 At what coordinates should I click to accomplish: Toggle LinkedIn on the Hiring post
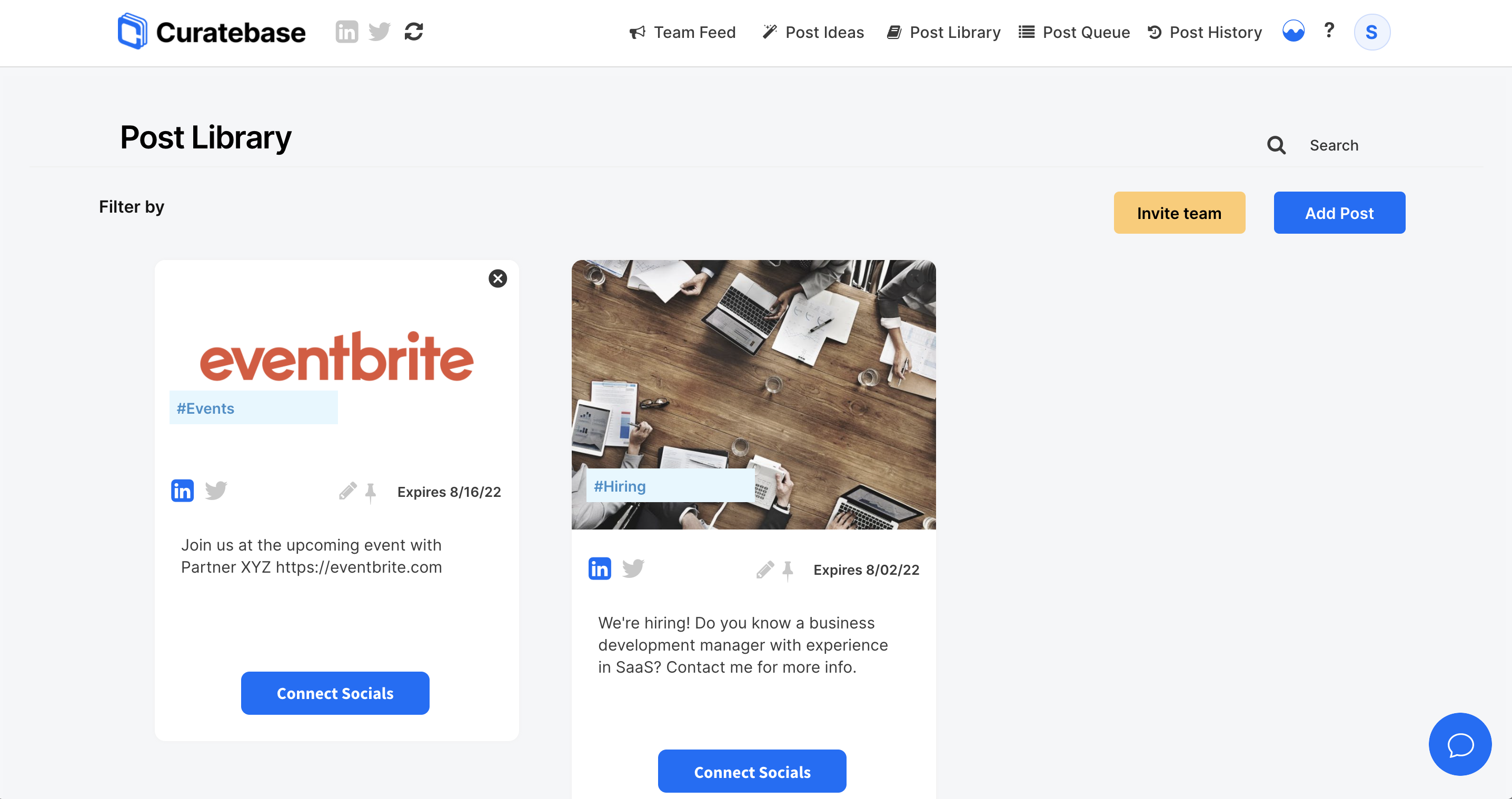599,568
